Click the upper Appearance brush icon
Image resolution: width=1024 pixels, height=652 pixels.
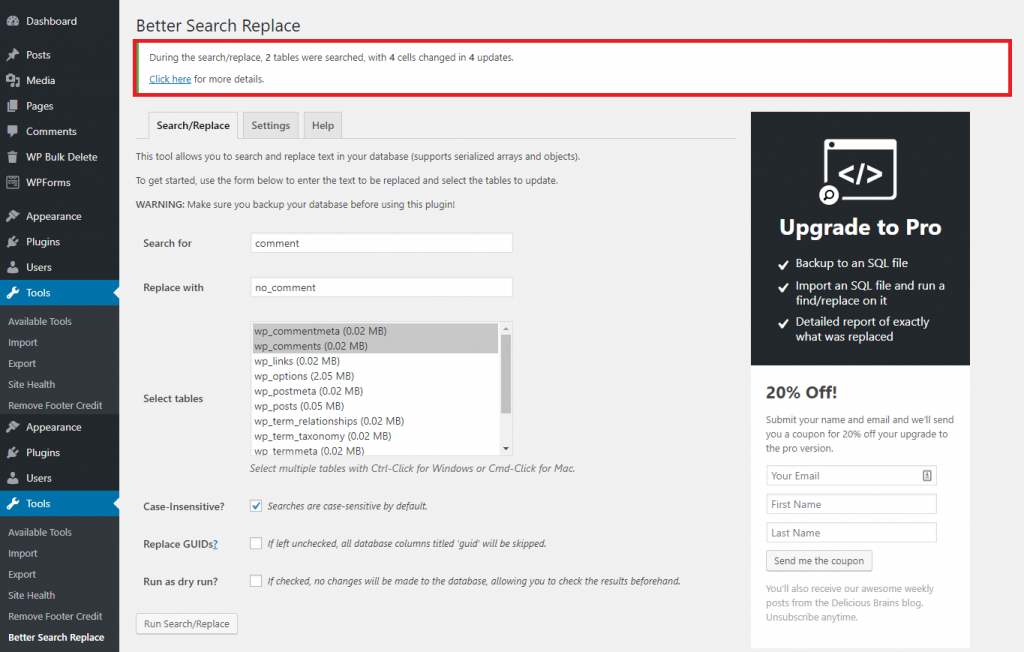point(12,216)
